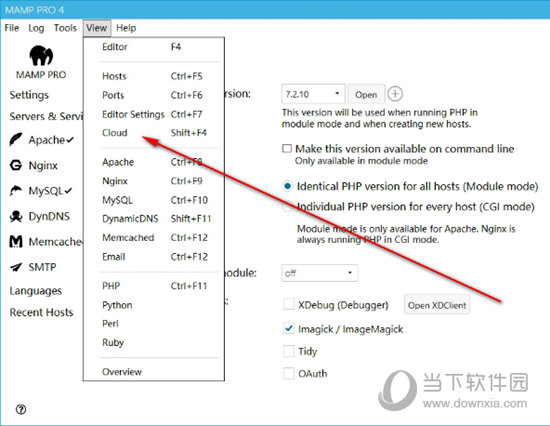Enable Make this version available on command line
Viewport: 550px width, 426px height.
point(287,148)
